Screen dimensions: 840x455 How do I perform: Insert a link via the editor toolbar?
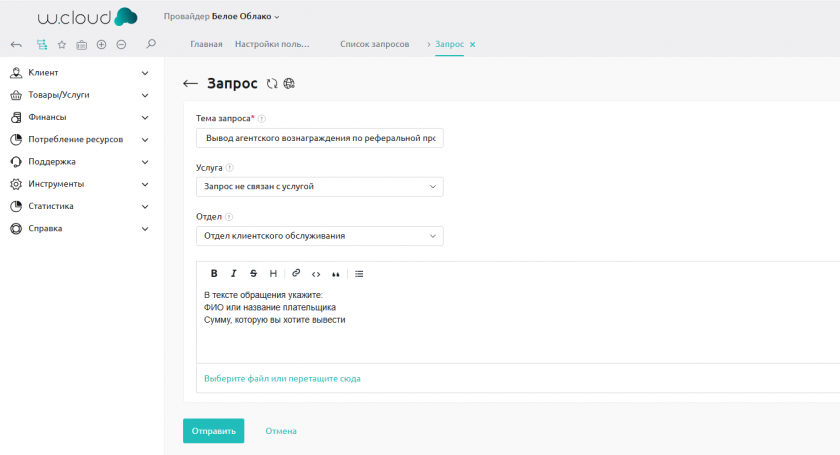(296, 273)
